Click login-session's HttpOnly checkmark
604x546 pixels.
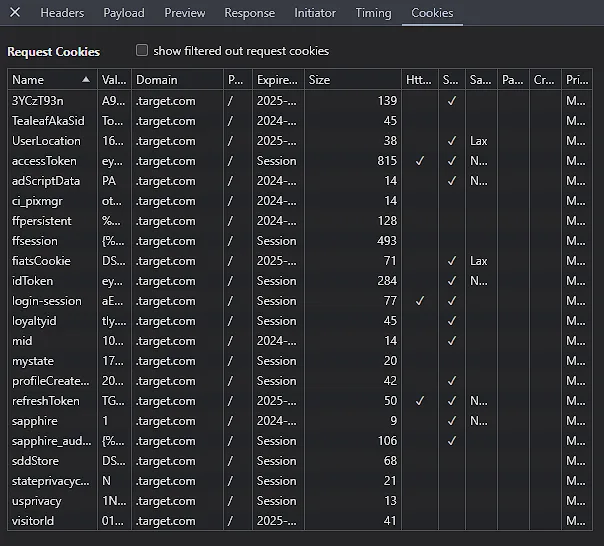click(420, 301)
